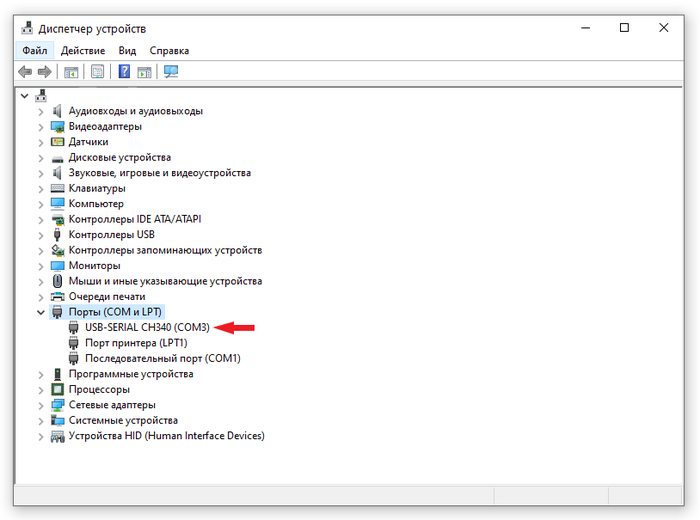Click Show/Hide console tree toolbar icon
The height and width of the screenshot is (520, 700).
click(71, 71)
